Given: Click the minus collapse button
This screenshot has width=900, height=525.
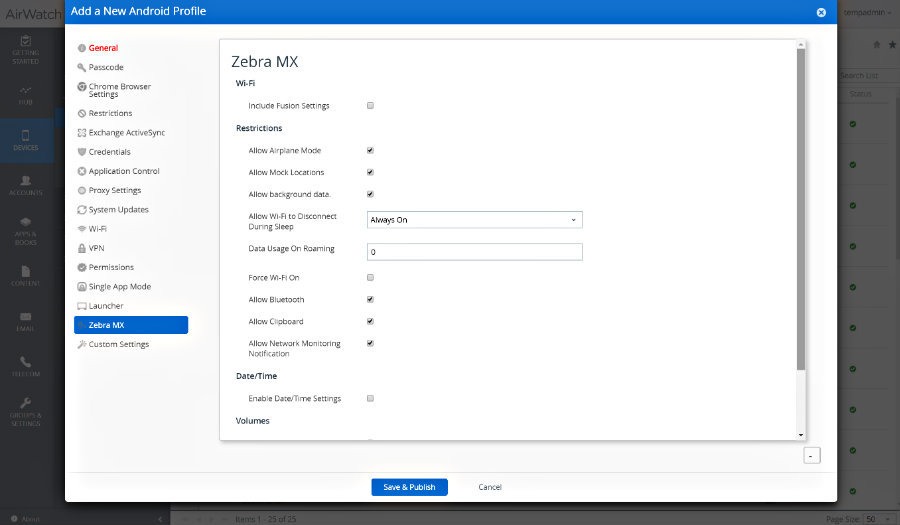Looking at the screenshot, I should [x=812, y=455].
